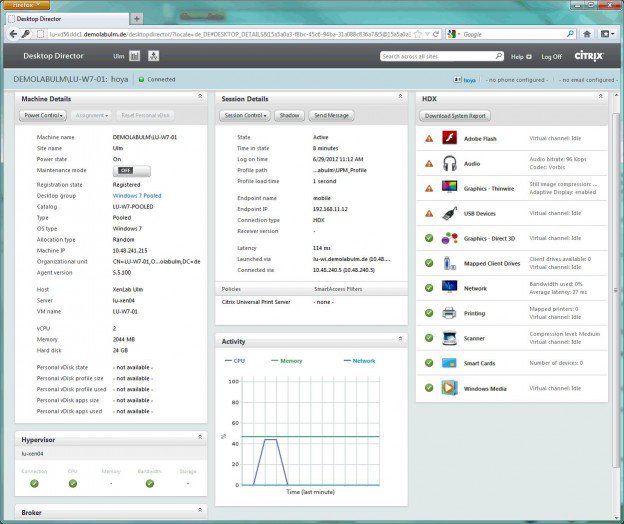
Task: Collapse the HDX panel
Action: tap(601, 97)
